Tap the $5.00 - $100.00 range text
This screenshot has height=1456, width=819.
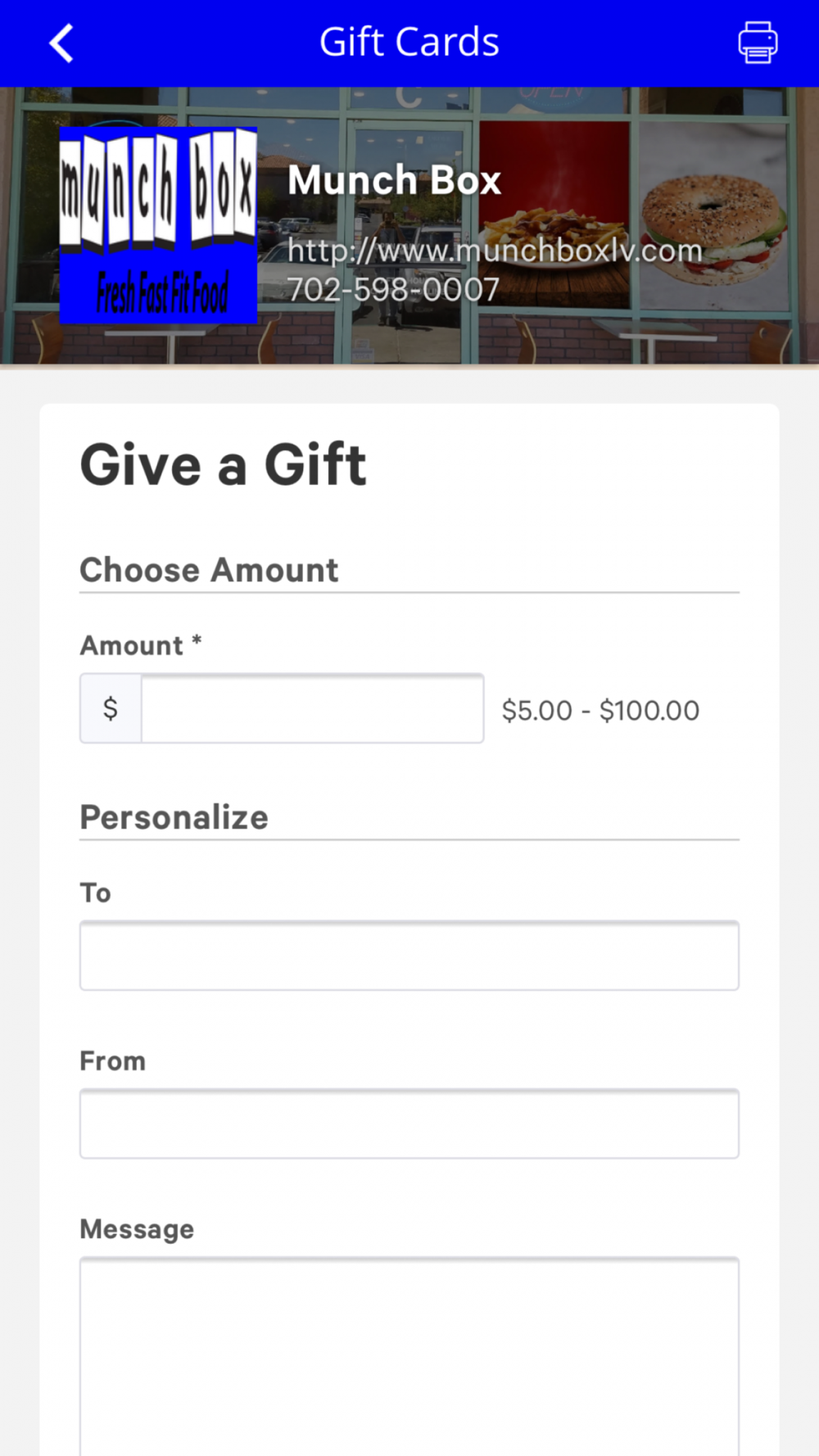click(600, 711)
